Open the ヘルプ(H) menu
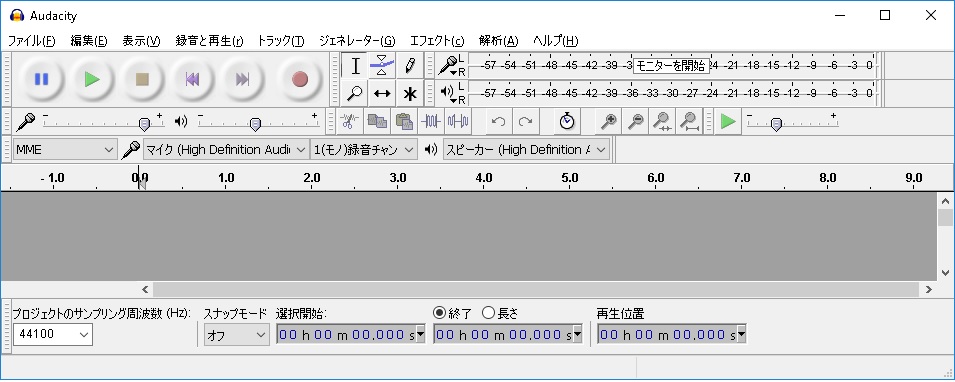The width and height of the screenshot is (955, 382). coord(555,41)
